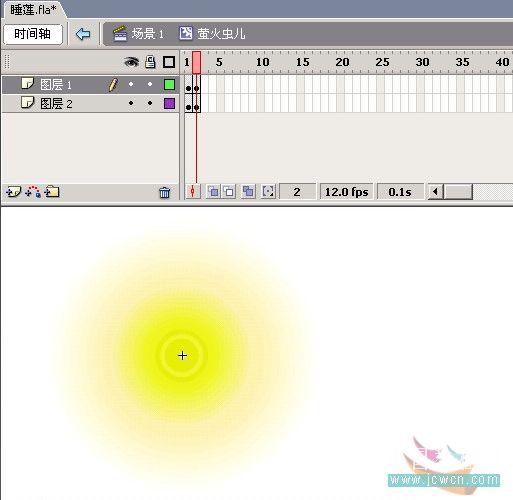Click the page icon of 图层 2
513x500 pixels.
pyautogui.click(x=27, y=103)
